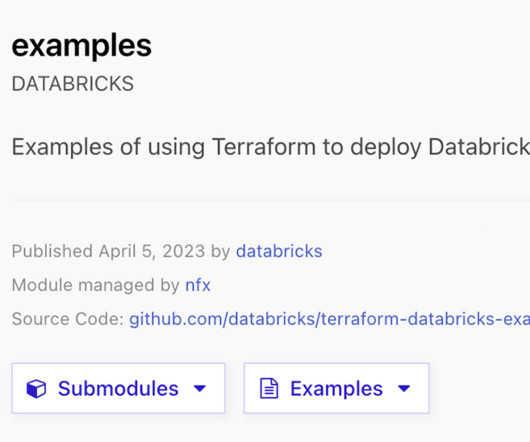Visit the nfx module manager link
Viewport: 530px width, 442px height.
point(198,285)
